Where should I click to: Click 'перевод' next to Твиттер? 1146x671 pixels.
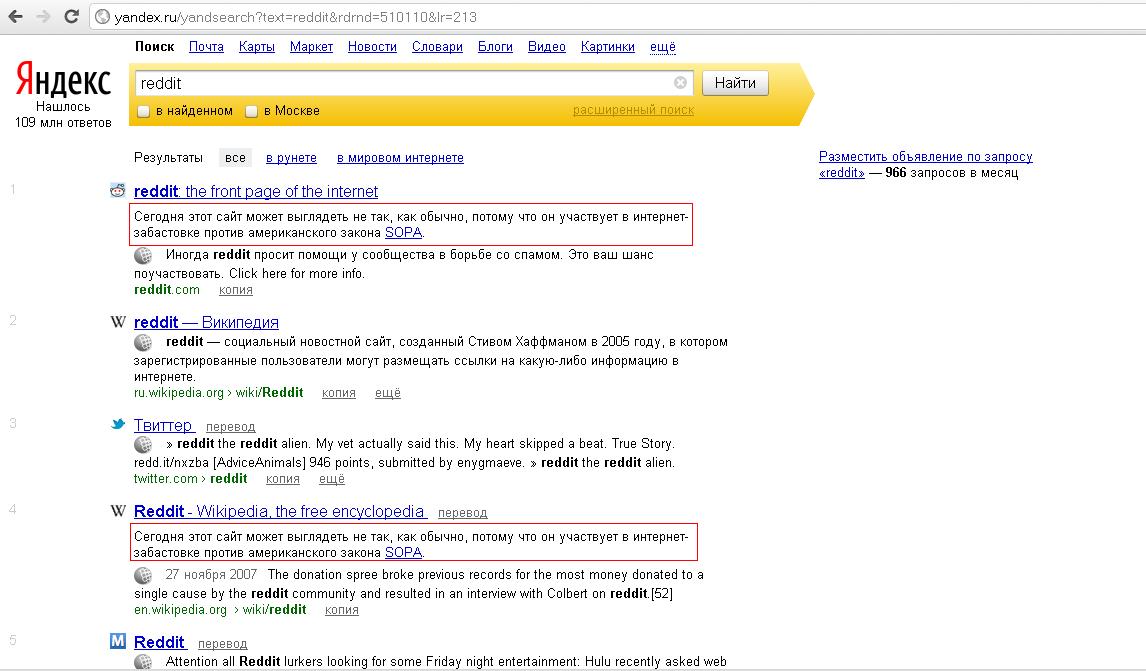(x=231, y=426)
